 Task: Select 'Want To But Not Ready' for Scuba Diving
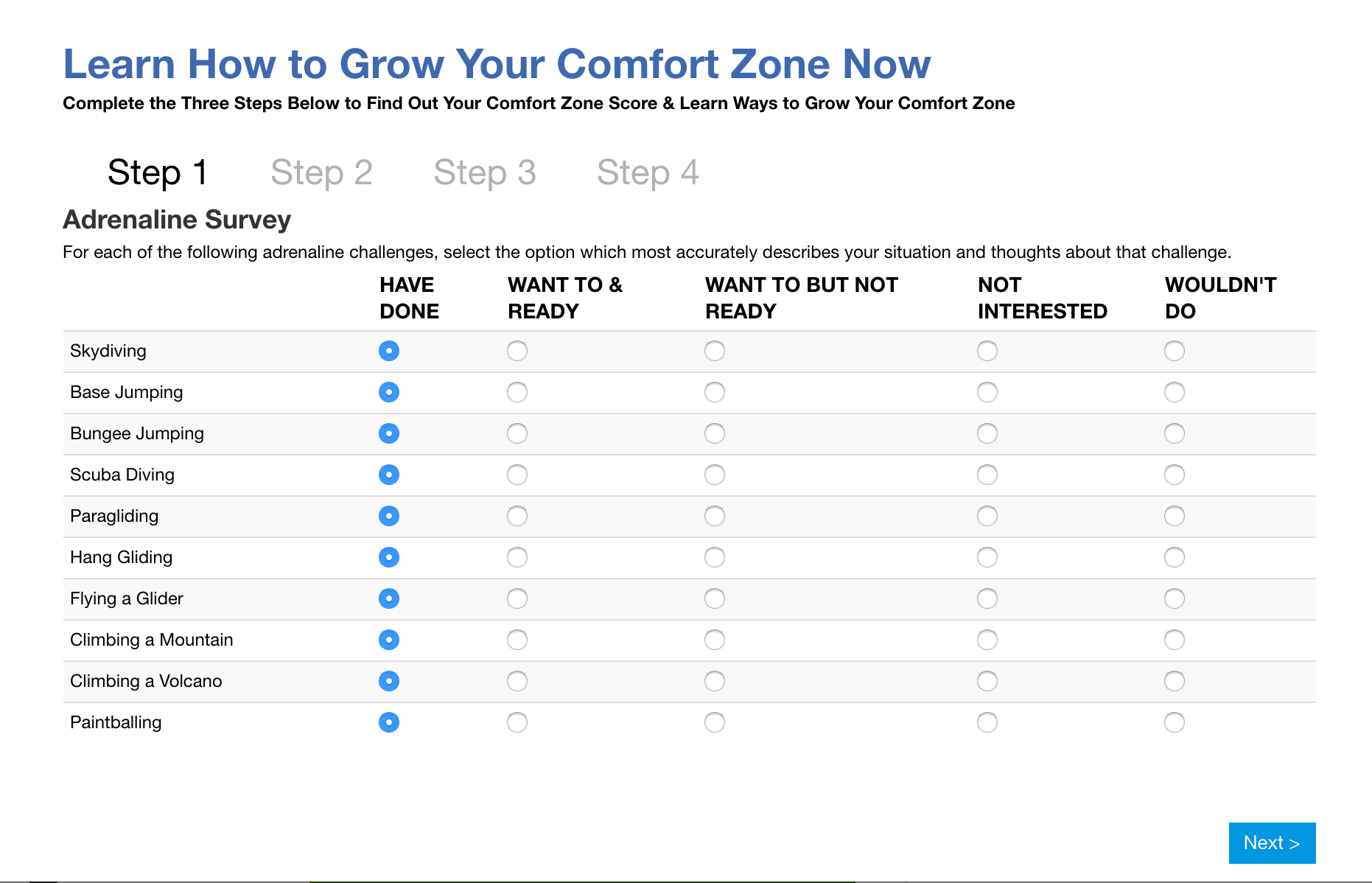[714, 475]
